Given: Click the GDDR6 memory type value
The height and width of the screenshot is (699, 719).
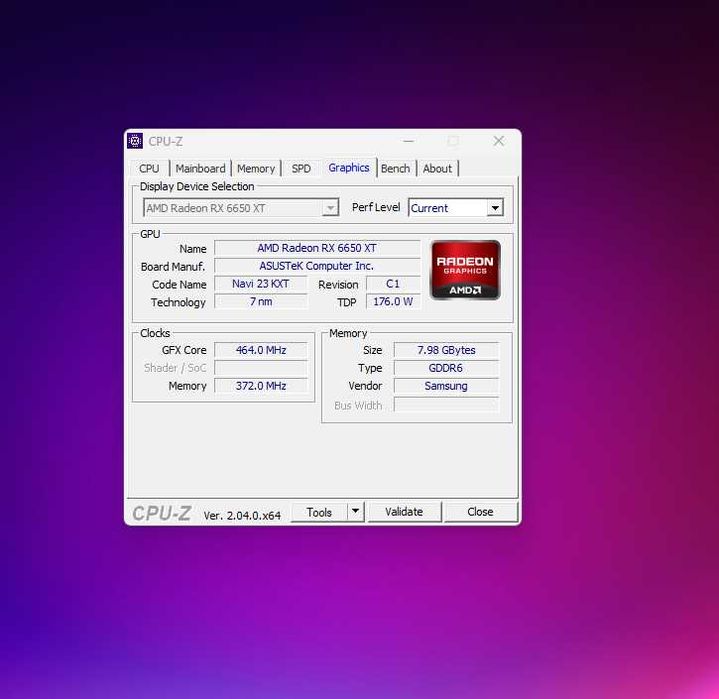Looking at the screenshot, I should point(446,368).
